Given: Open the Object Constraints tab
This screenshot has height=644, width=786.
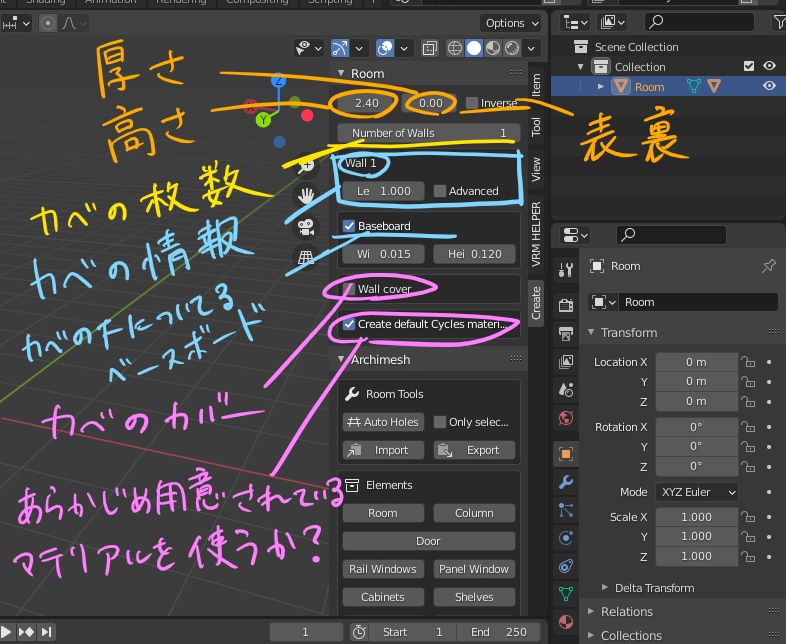Looking at the screenshot, I should (566, 566).
